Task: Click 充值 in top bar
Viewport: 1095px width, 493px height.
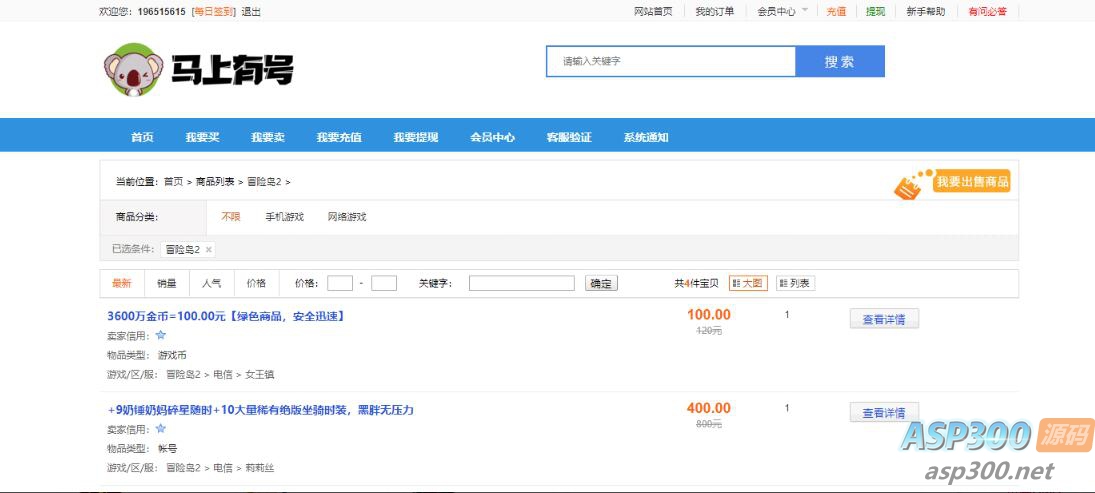Action: [836, 11]
